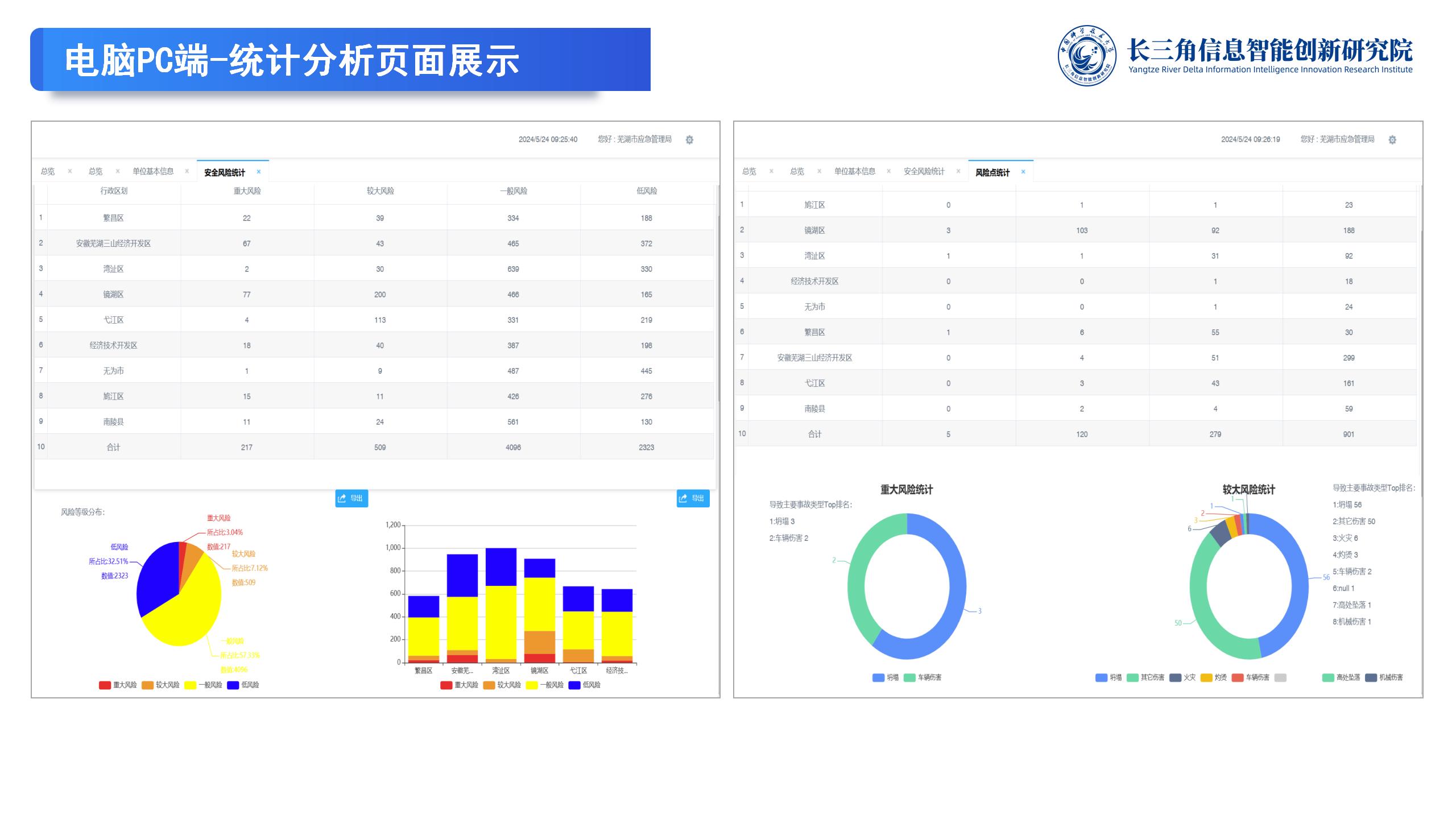1456x819 pixels.
Task: Click the 较大风险 column header
Action: point(380,191)
